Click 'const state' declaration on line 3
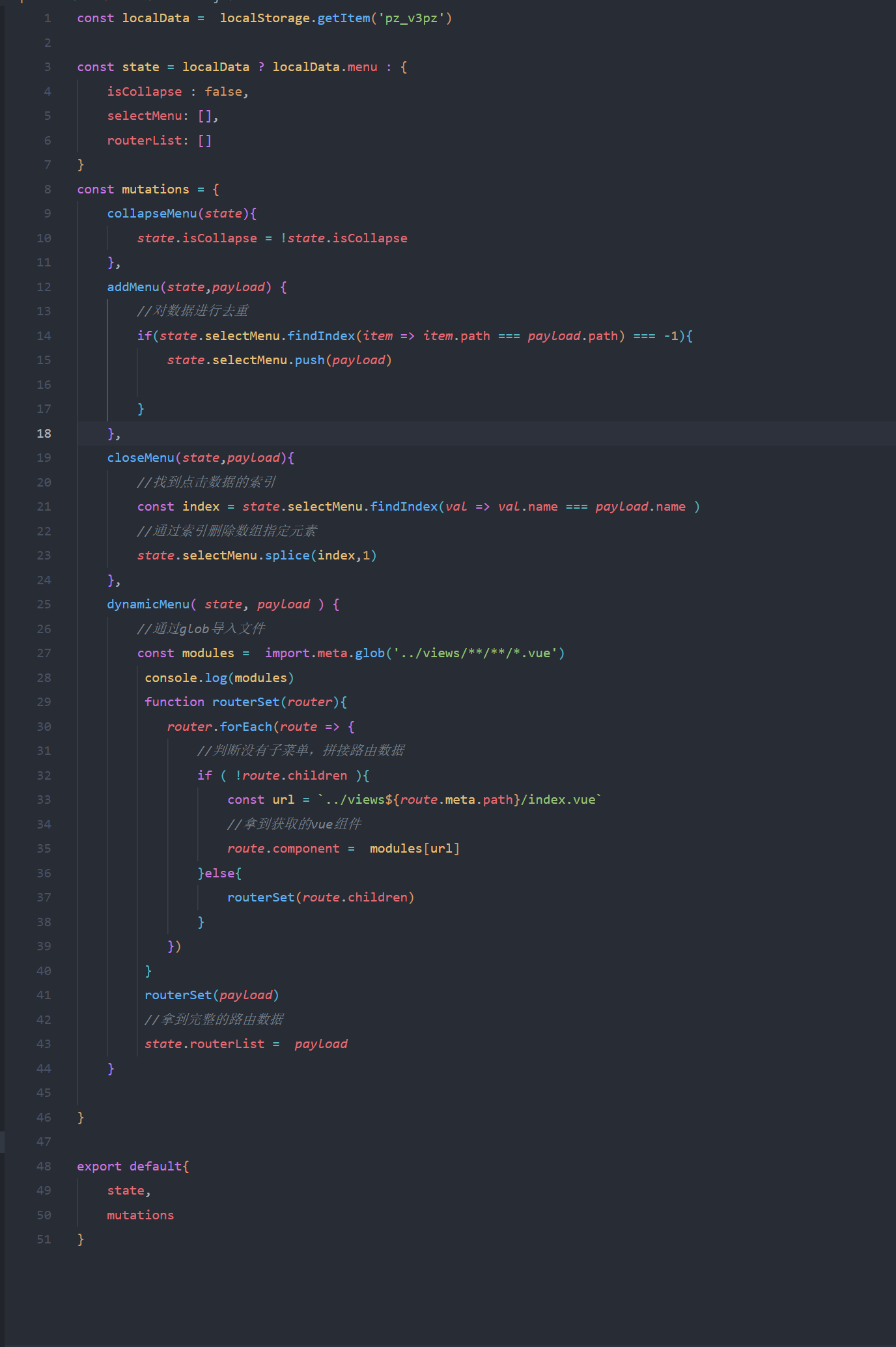This screenshot has height=1347, width=896. [118, 67]
